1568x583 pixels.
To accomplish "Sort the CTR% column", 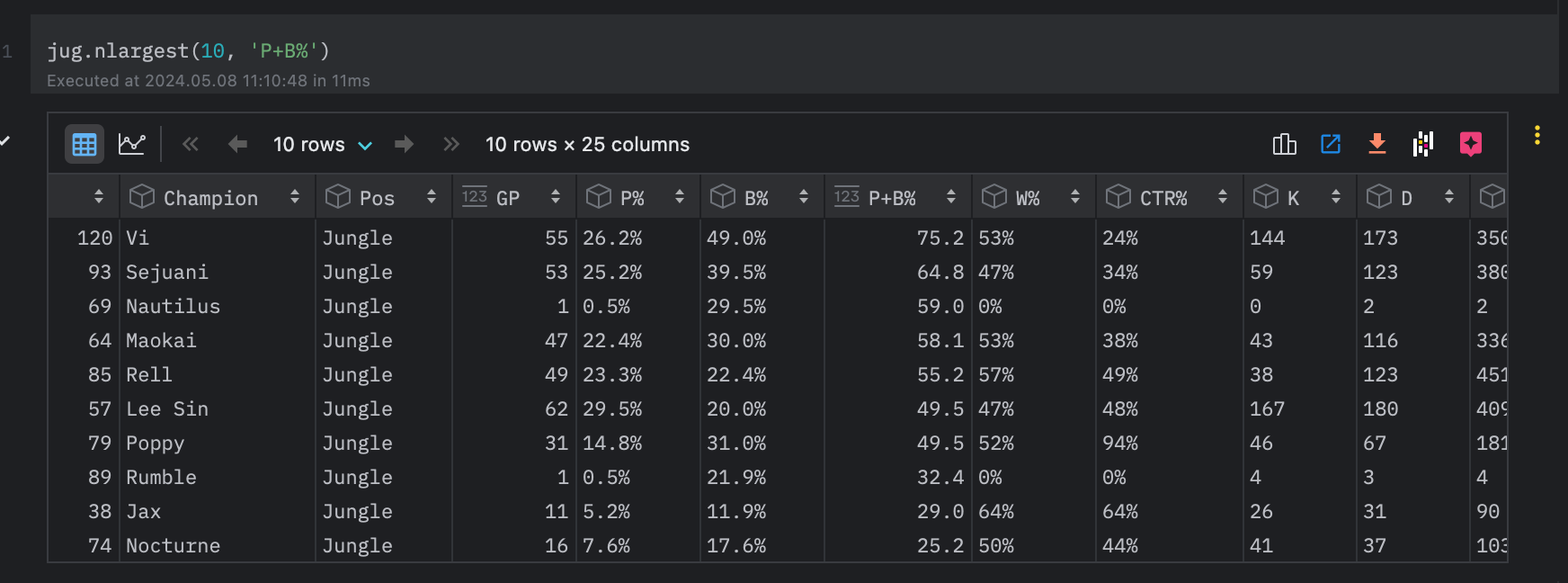I will point(1223,197).
